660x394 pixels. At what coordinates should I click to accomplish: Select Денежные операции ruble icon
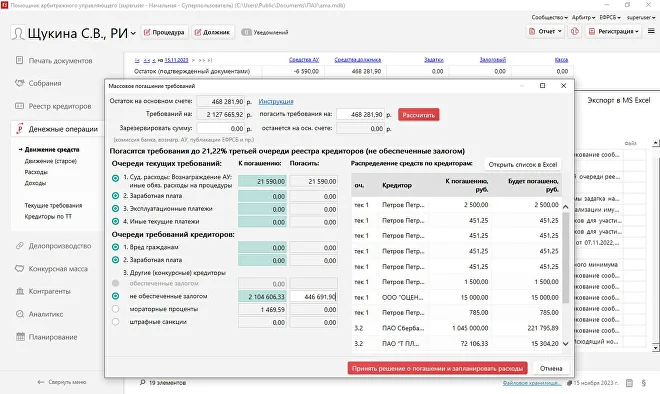[19, 129]
